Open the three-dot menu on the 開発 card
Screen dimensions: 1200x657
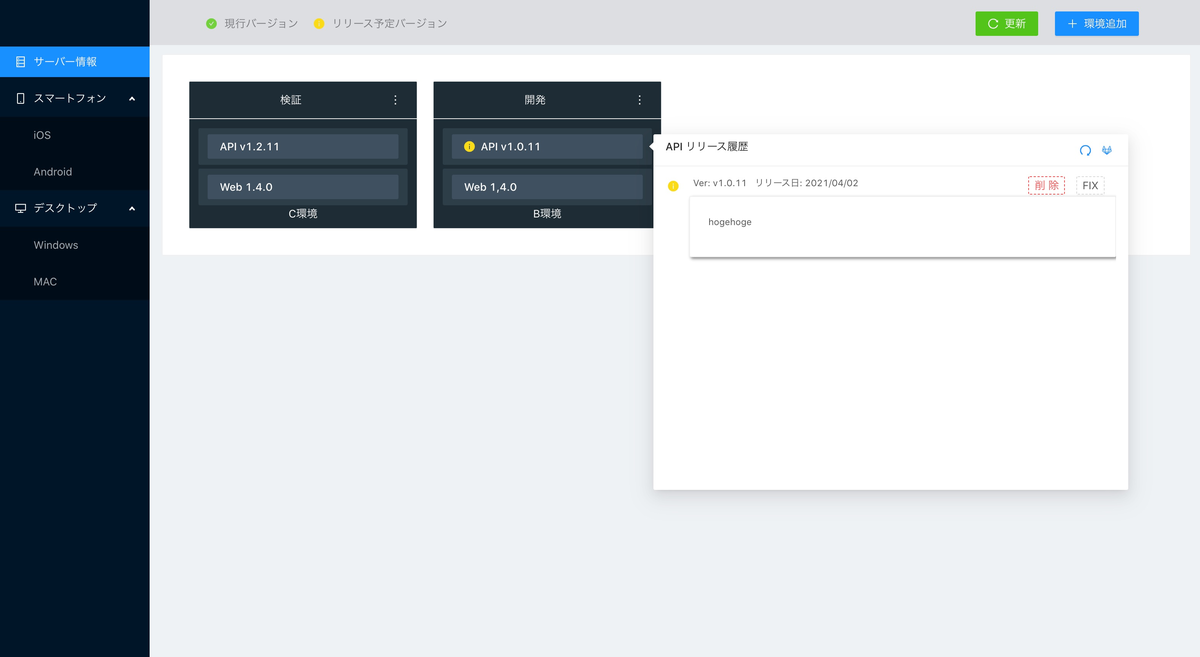coord(640,100)
